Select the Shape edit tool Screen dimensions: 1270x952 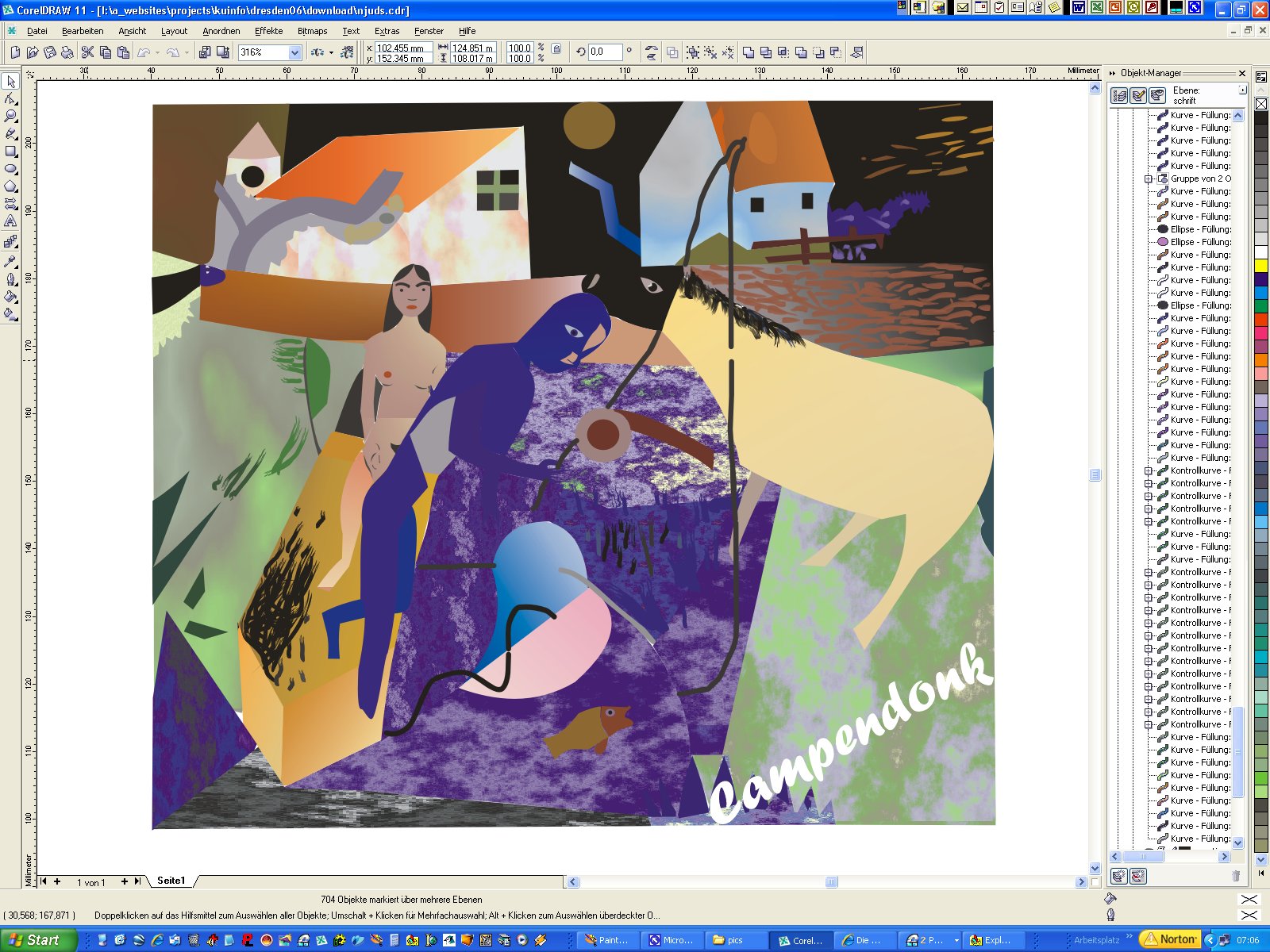tap(10, 99)
